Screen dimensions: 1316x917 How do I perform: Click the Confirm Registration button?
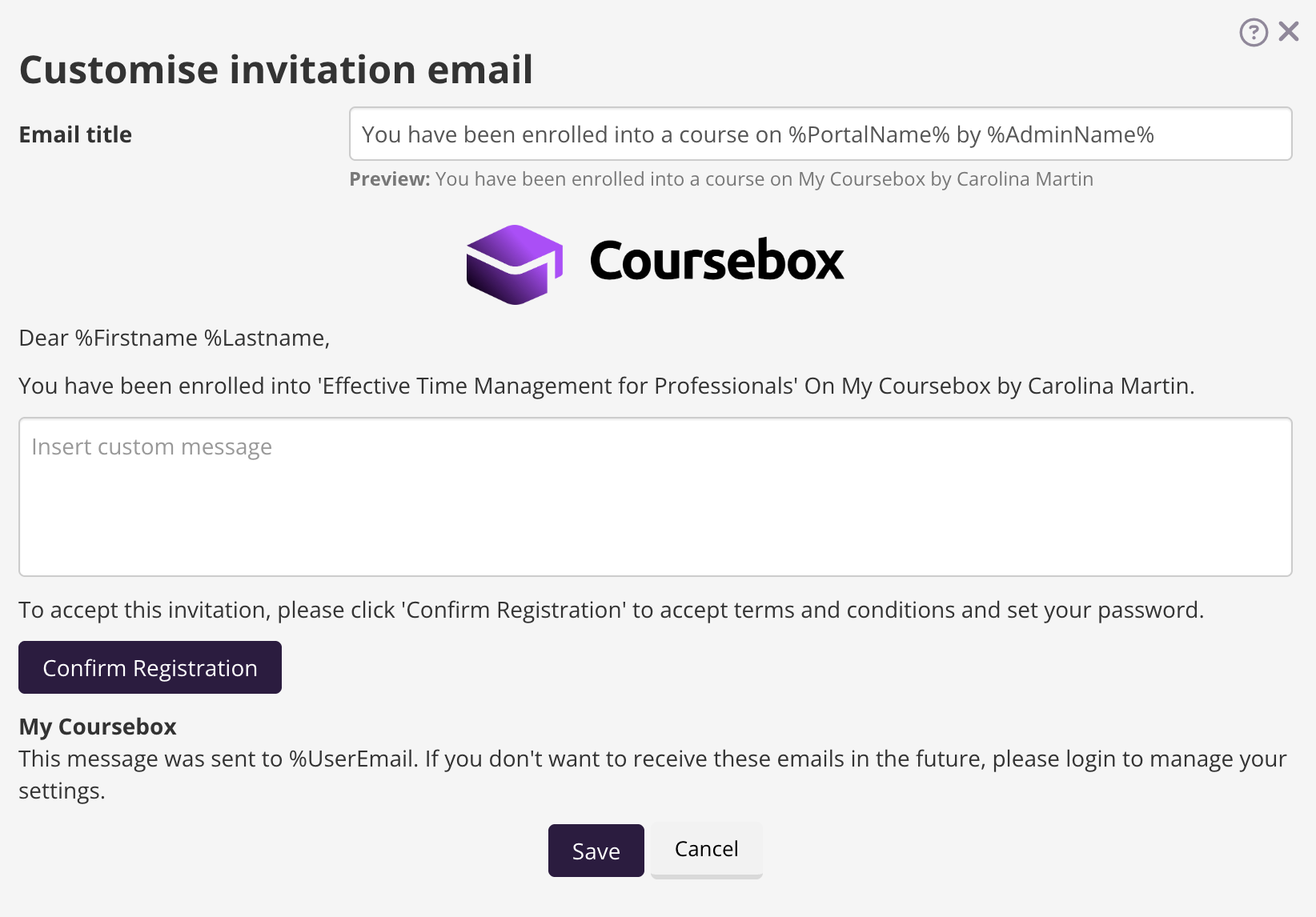[150, 667]
